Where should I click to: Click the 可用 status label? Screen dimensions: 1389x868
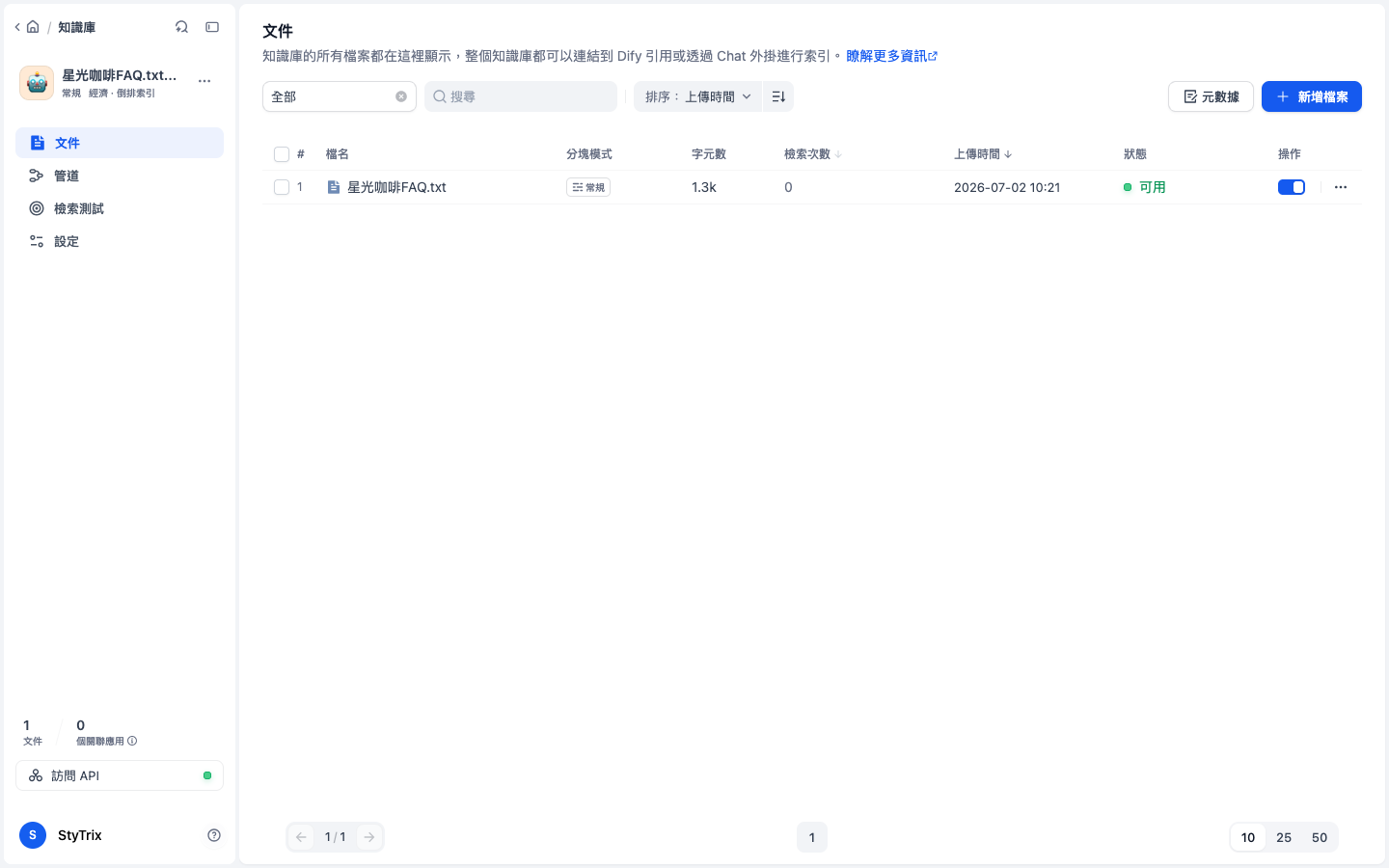(1152, 187)
